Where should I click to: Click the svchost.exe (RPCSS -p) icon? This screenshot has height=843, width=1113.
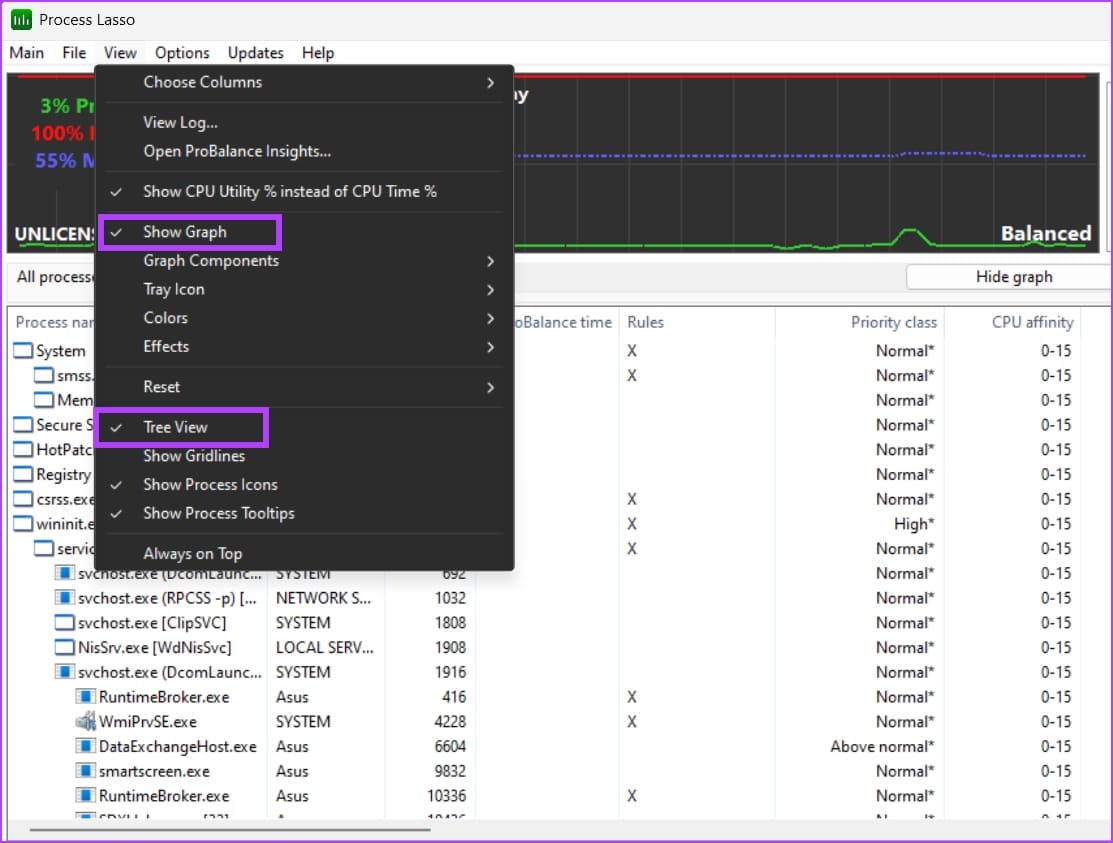point(65,597)
